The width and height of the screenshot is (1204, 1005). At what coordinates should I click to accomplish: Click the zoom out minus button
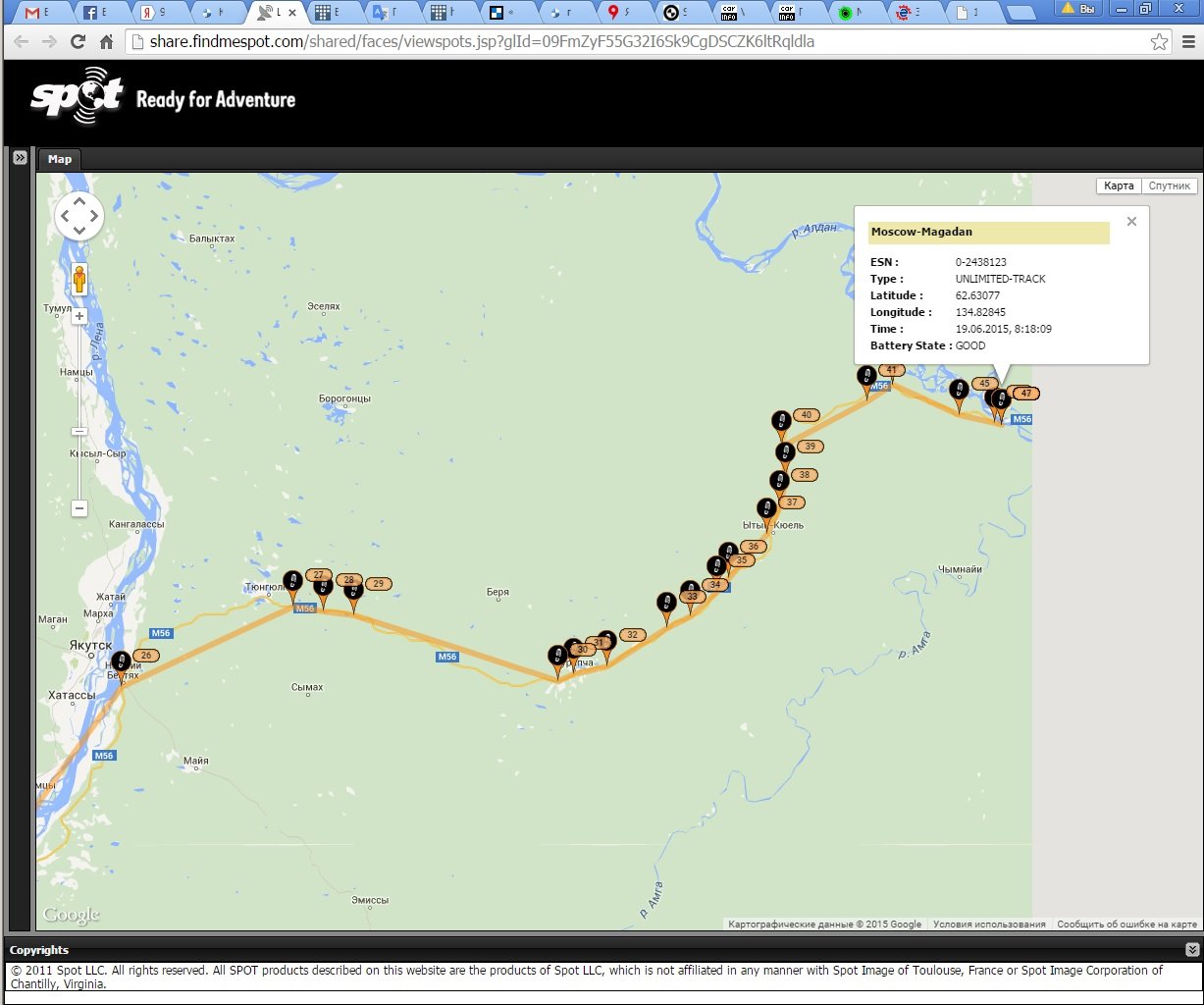click(x=79, y=508)
